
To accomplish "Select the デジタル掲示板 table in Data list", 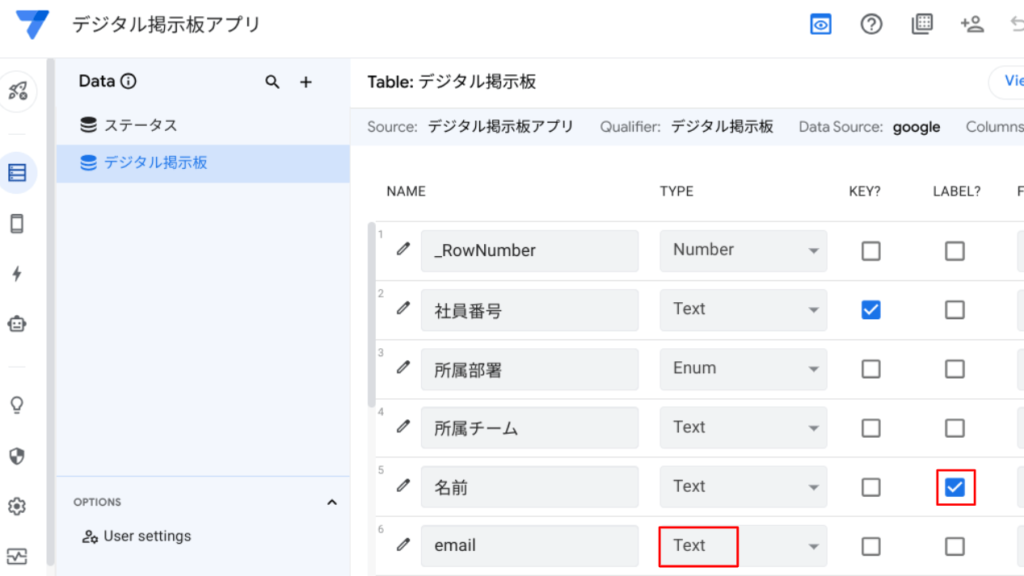I will [x=155, y=162].
